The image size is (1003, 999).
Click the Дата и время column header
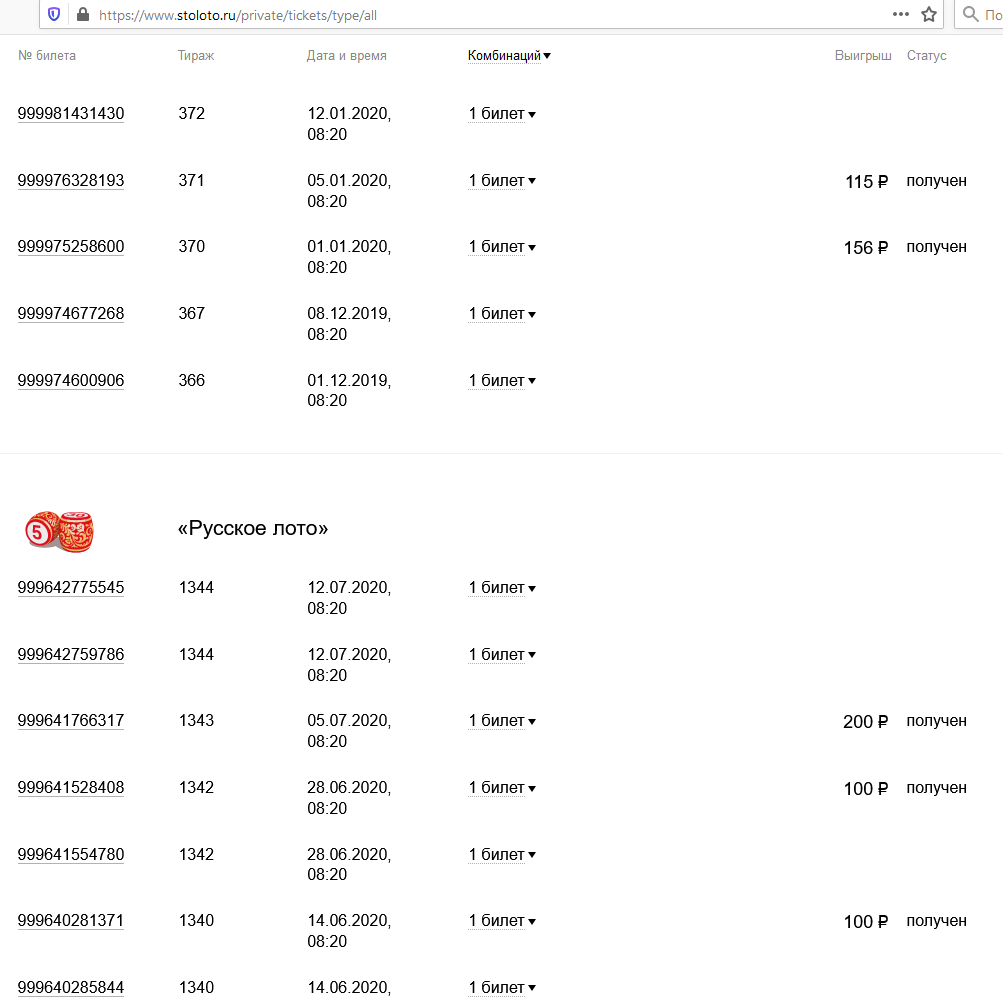tap(347, 56)
